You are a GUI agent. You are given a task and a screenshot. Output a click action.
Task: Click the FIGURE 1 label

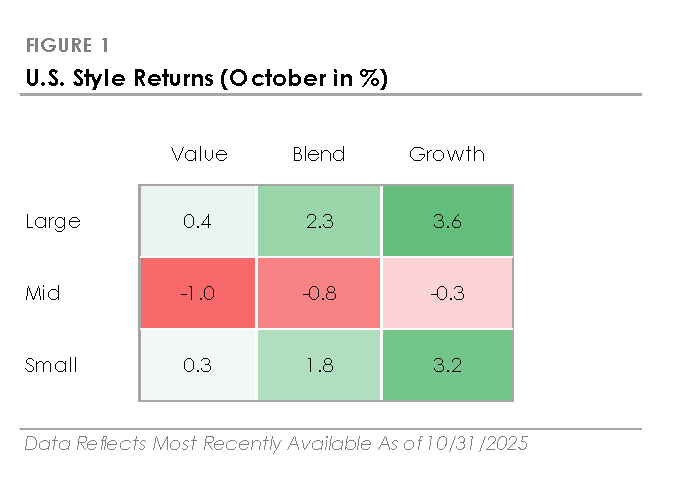[67, 46]
